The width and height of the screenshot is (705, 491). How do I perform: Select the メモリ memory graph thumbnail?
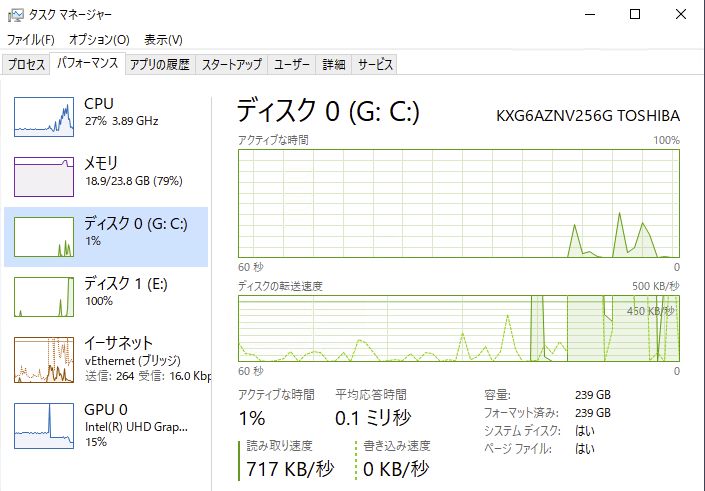point(44,176)
